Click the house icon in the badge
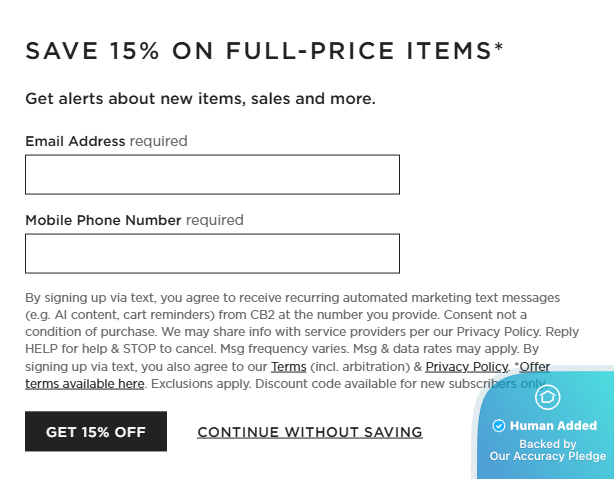The image size is (614, 479). [x=547, y=398]
